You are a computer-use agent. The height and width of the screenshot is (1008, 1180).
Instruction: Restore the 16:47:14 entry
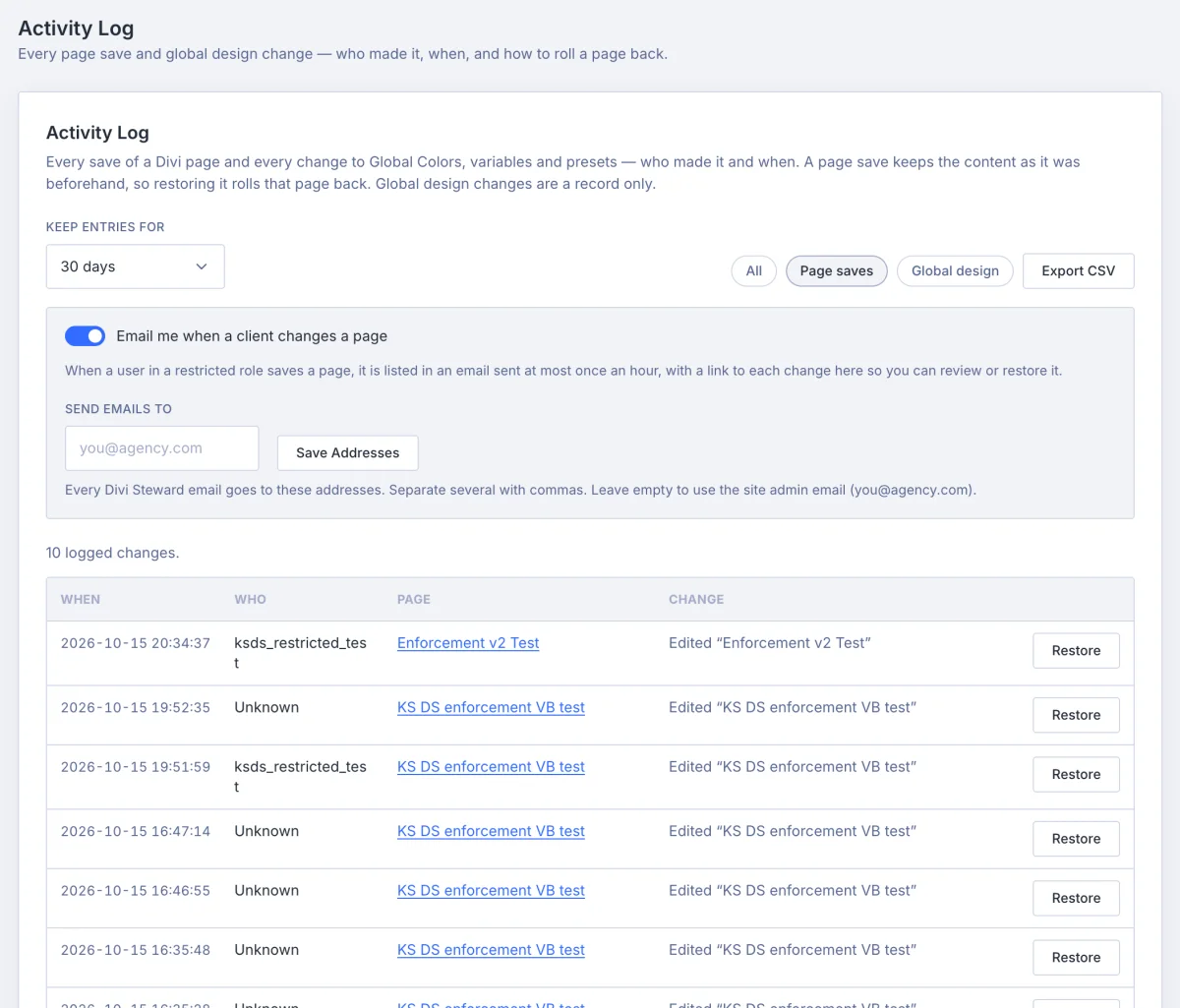point(1076,839)
